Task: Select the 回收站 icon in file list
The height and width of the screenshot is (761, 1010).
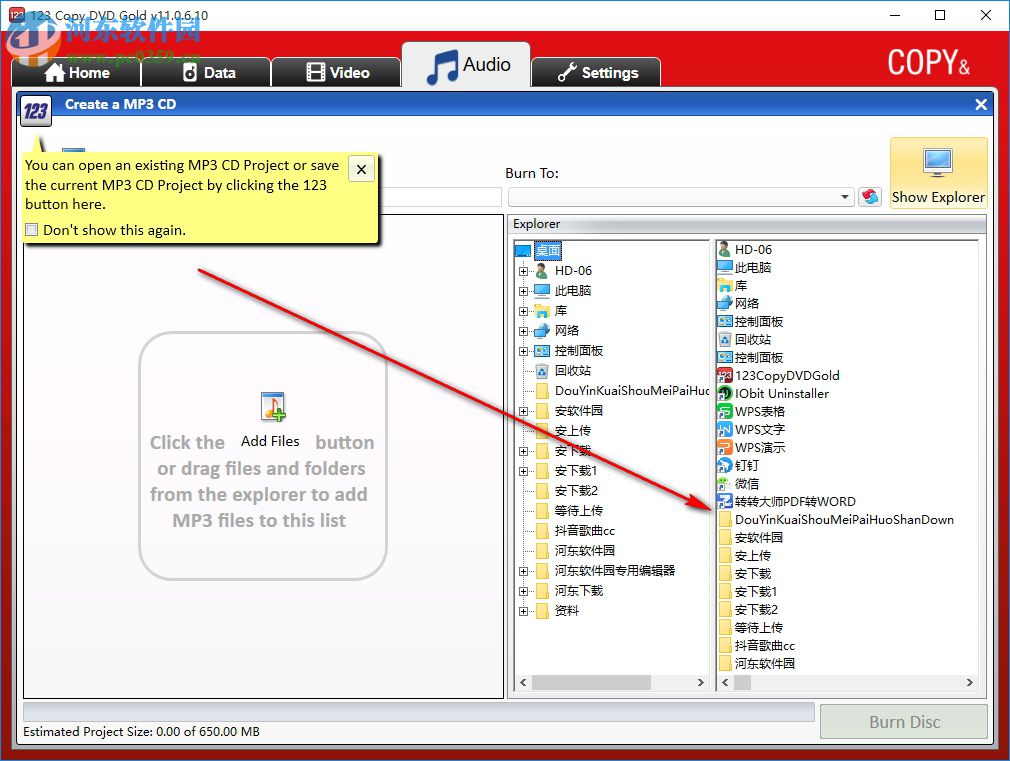Action: [725, 340]
